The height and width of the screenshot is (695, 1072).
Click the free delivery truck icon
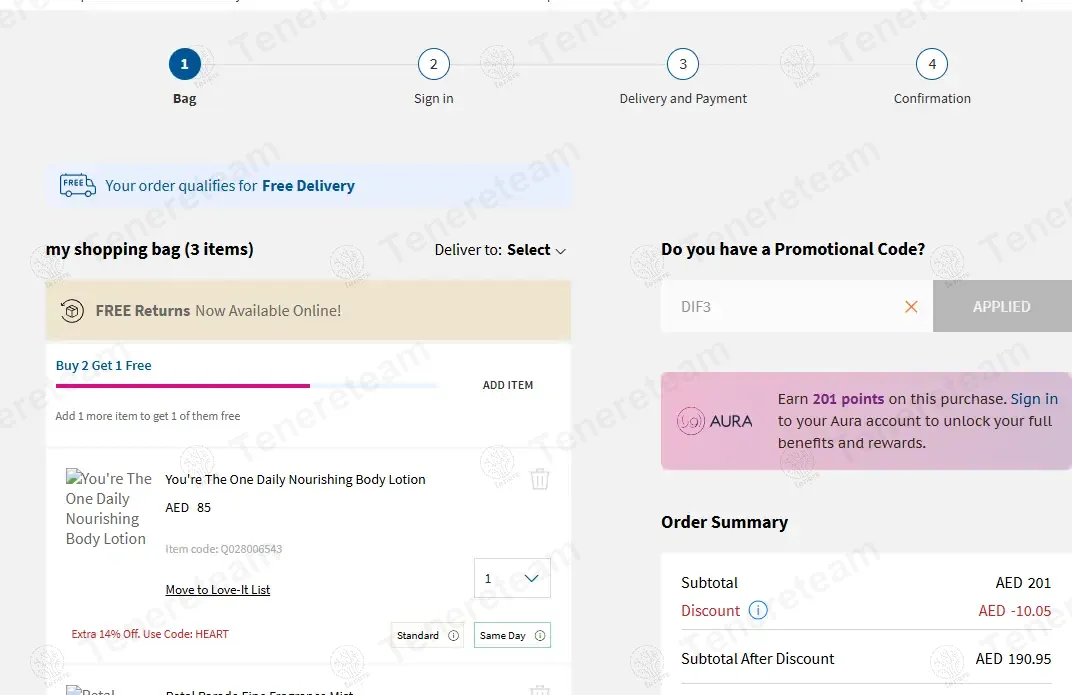pos(77,185)
